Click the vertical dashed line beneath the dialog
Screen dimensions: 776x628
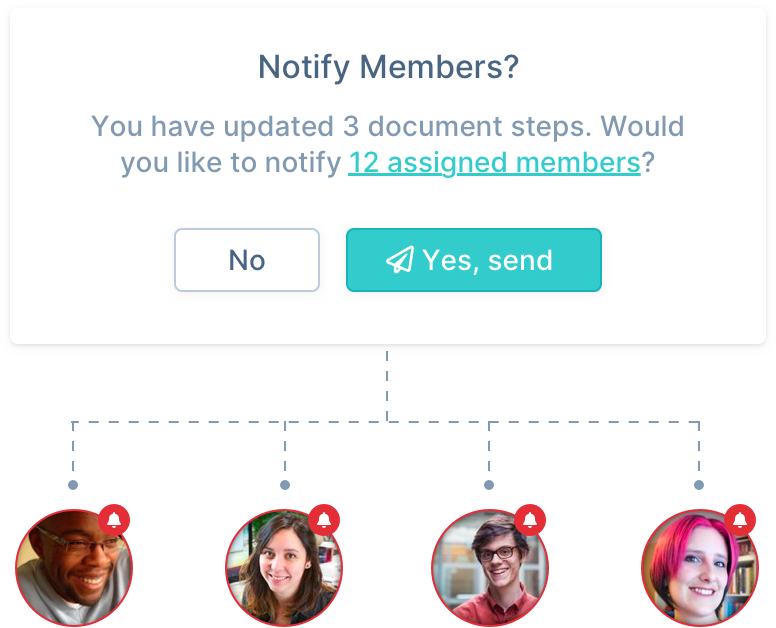(387, 385)
